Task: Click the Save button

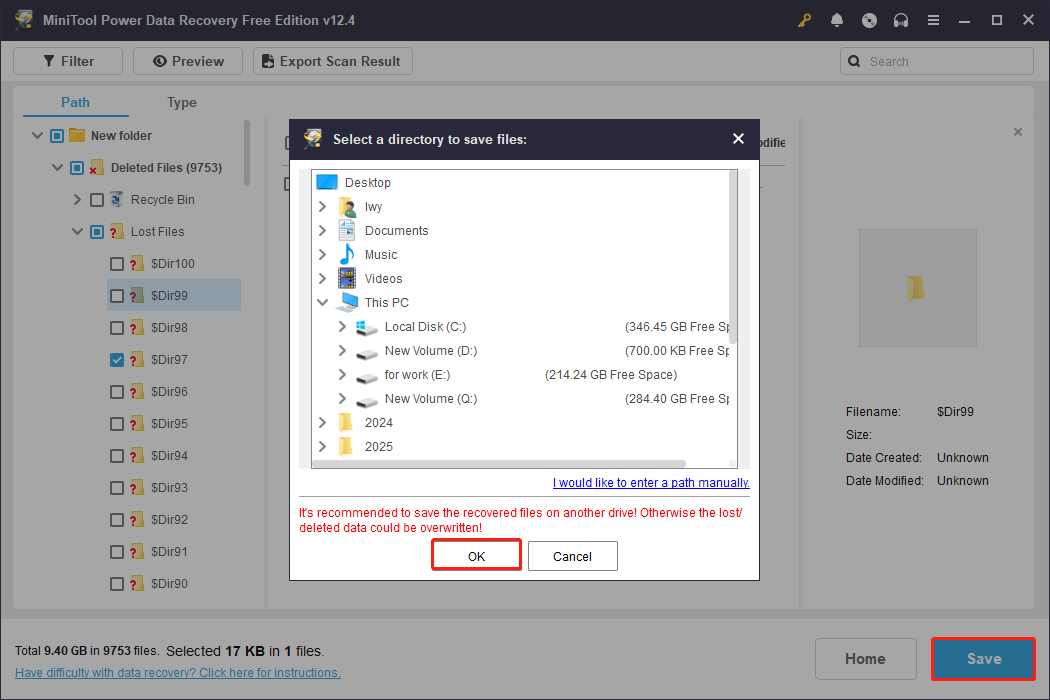Action: (984, 658)
